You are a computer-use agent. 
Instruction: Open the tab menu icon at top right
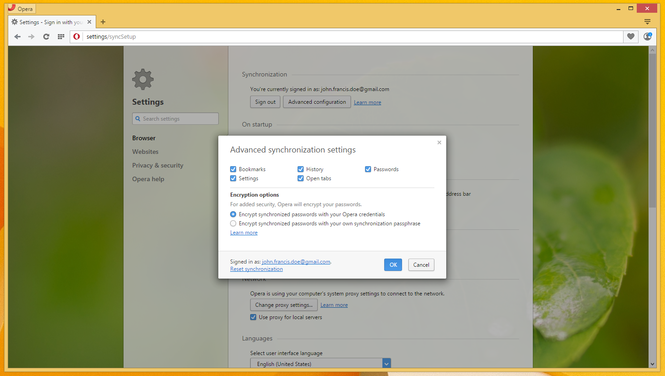(647, 22)
